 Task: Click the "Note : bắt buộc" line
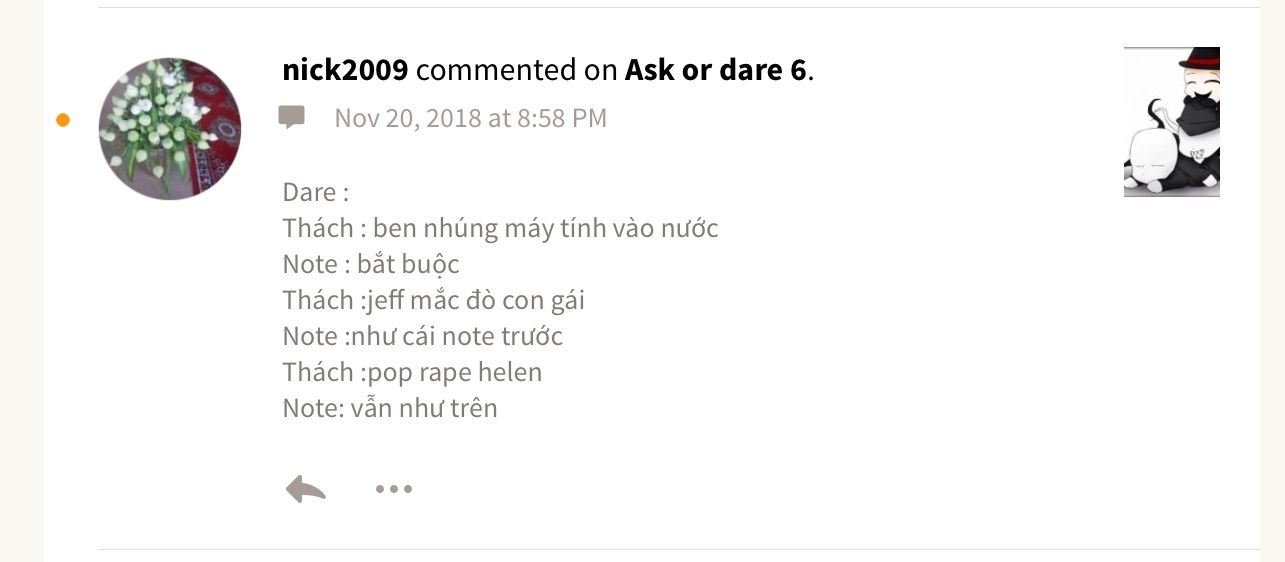371,264
